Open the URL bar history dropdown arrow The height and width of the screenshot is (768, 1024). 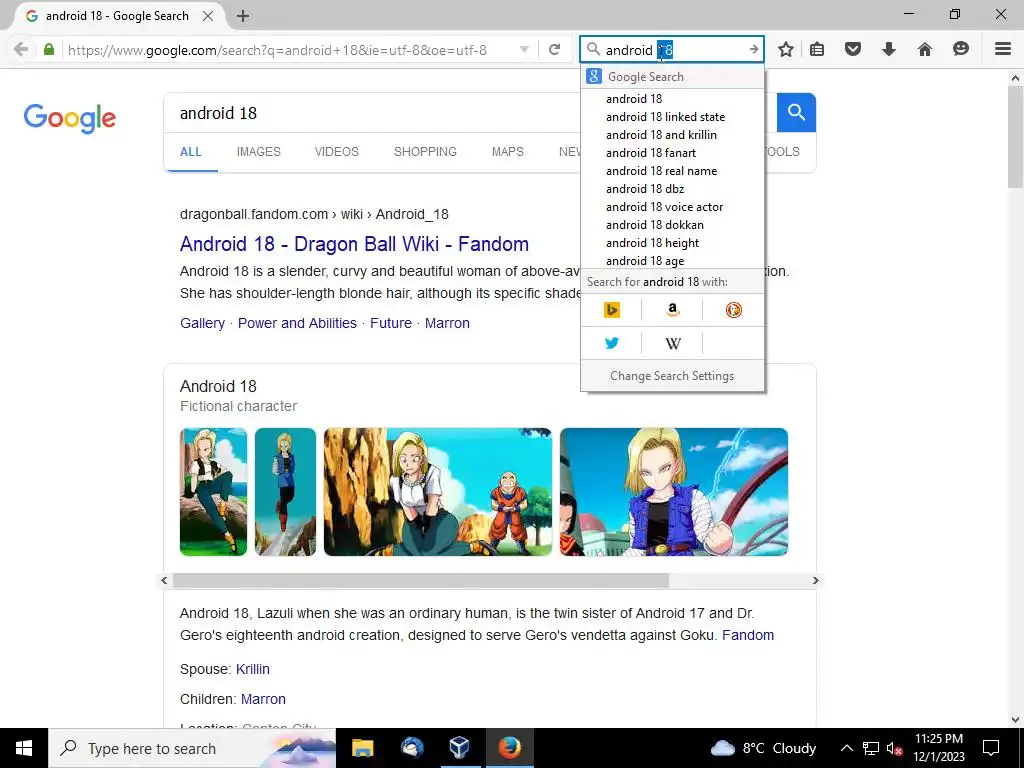click(524, 50)
